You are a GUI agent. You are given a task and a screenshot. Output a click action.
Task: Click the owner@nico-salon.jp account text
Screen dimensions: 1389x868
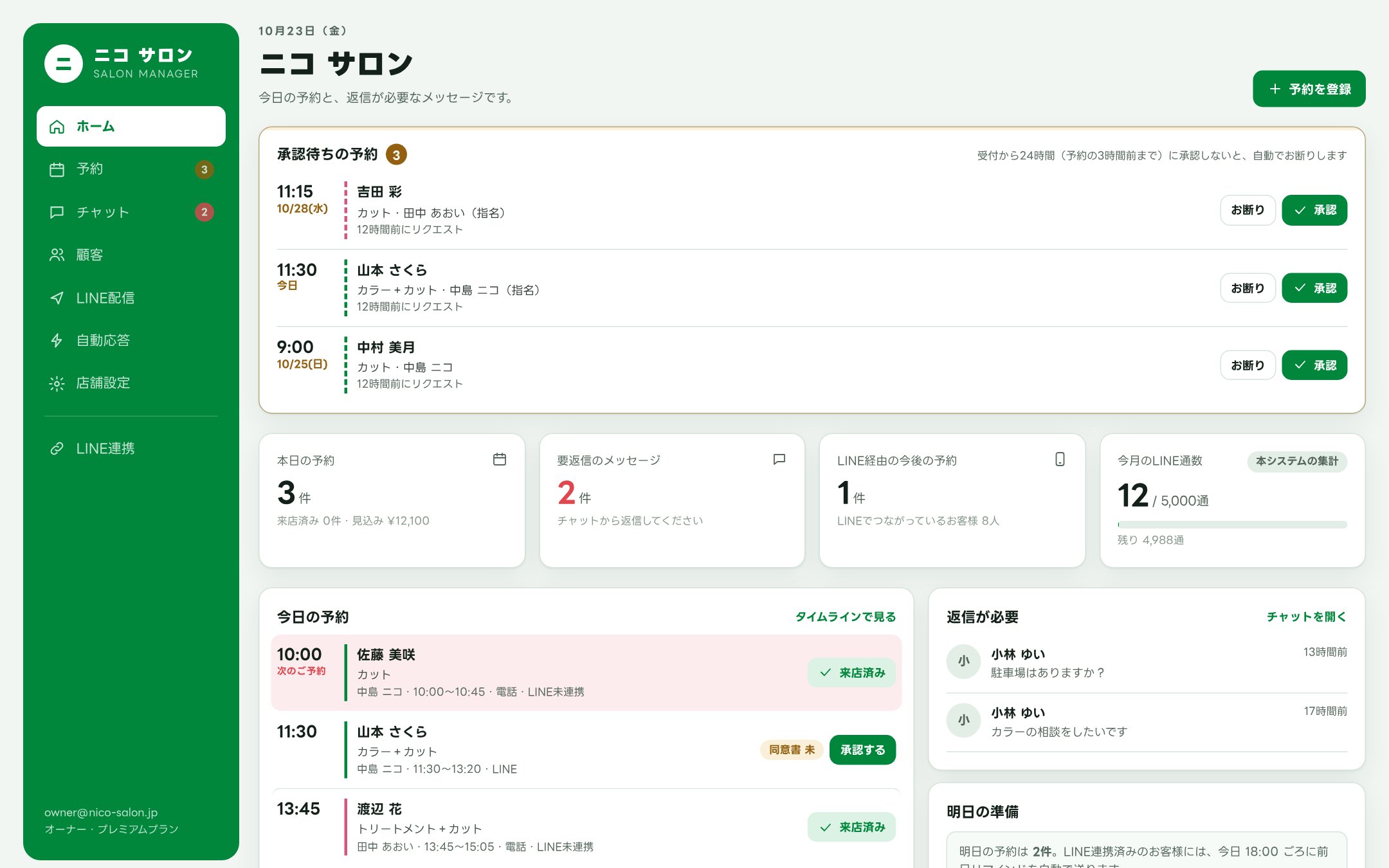[101, 813]
